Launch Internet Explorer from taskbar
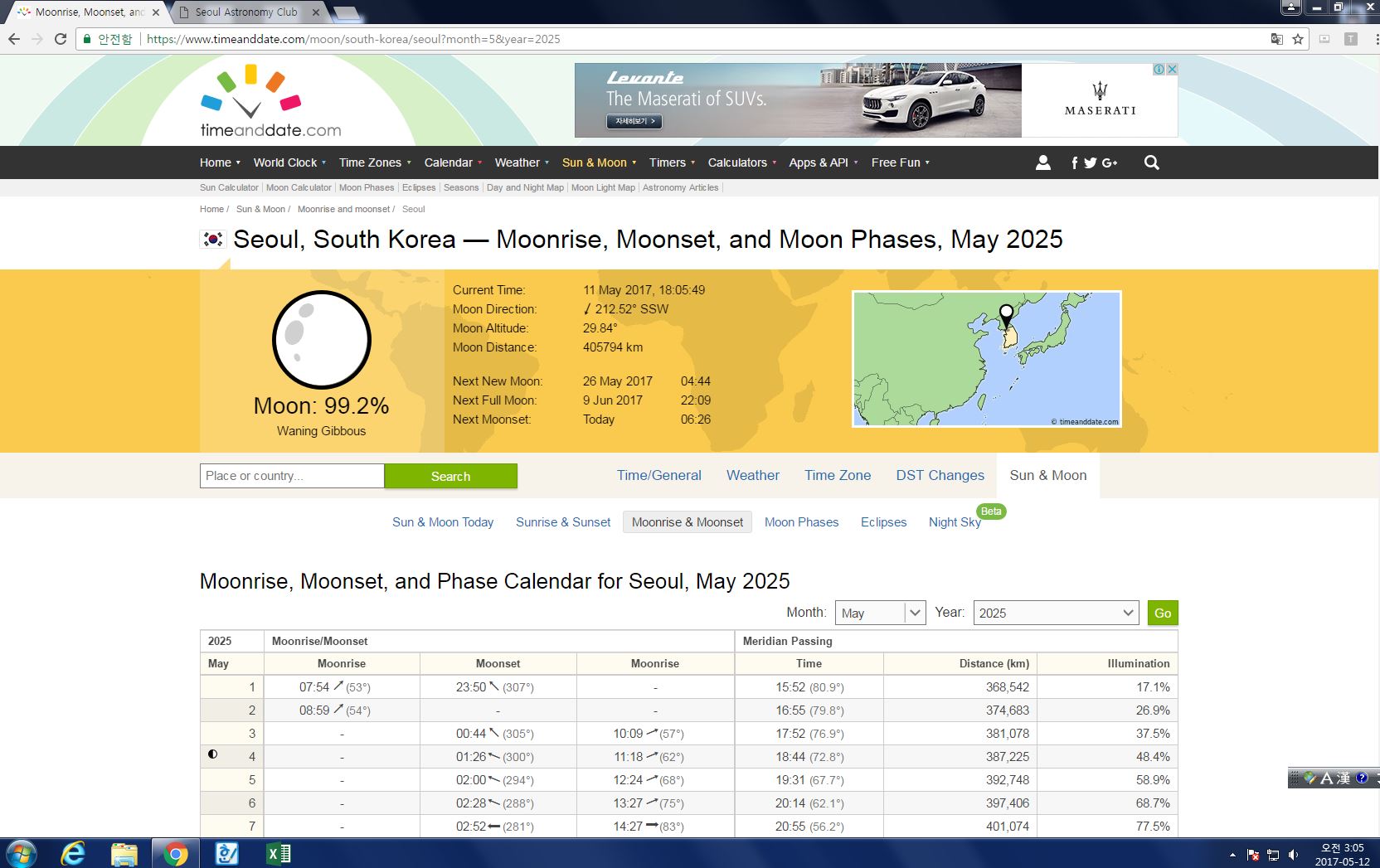The width and height of the screenshot is (1380, 868). [x=74, y=853]
